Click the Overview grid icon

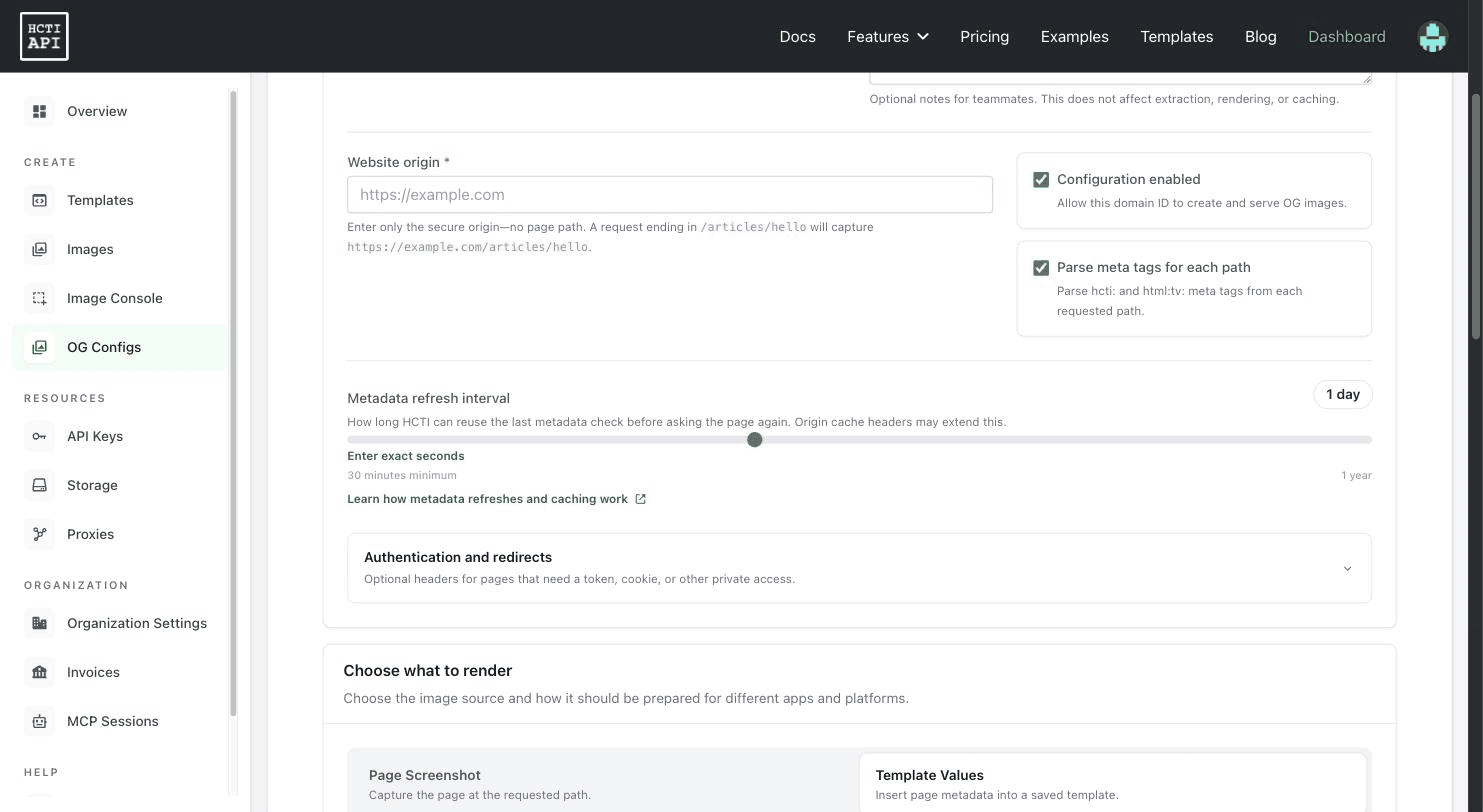40,111
